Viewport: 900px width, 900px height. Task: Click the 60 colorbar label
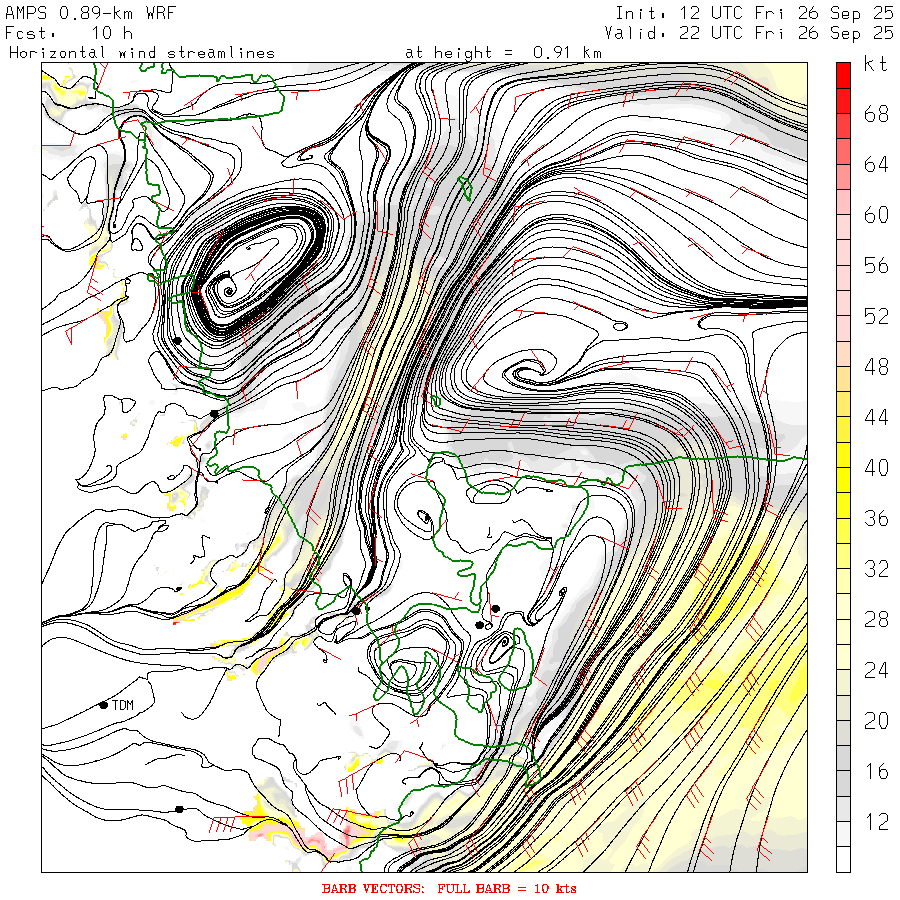coord(876,215)
